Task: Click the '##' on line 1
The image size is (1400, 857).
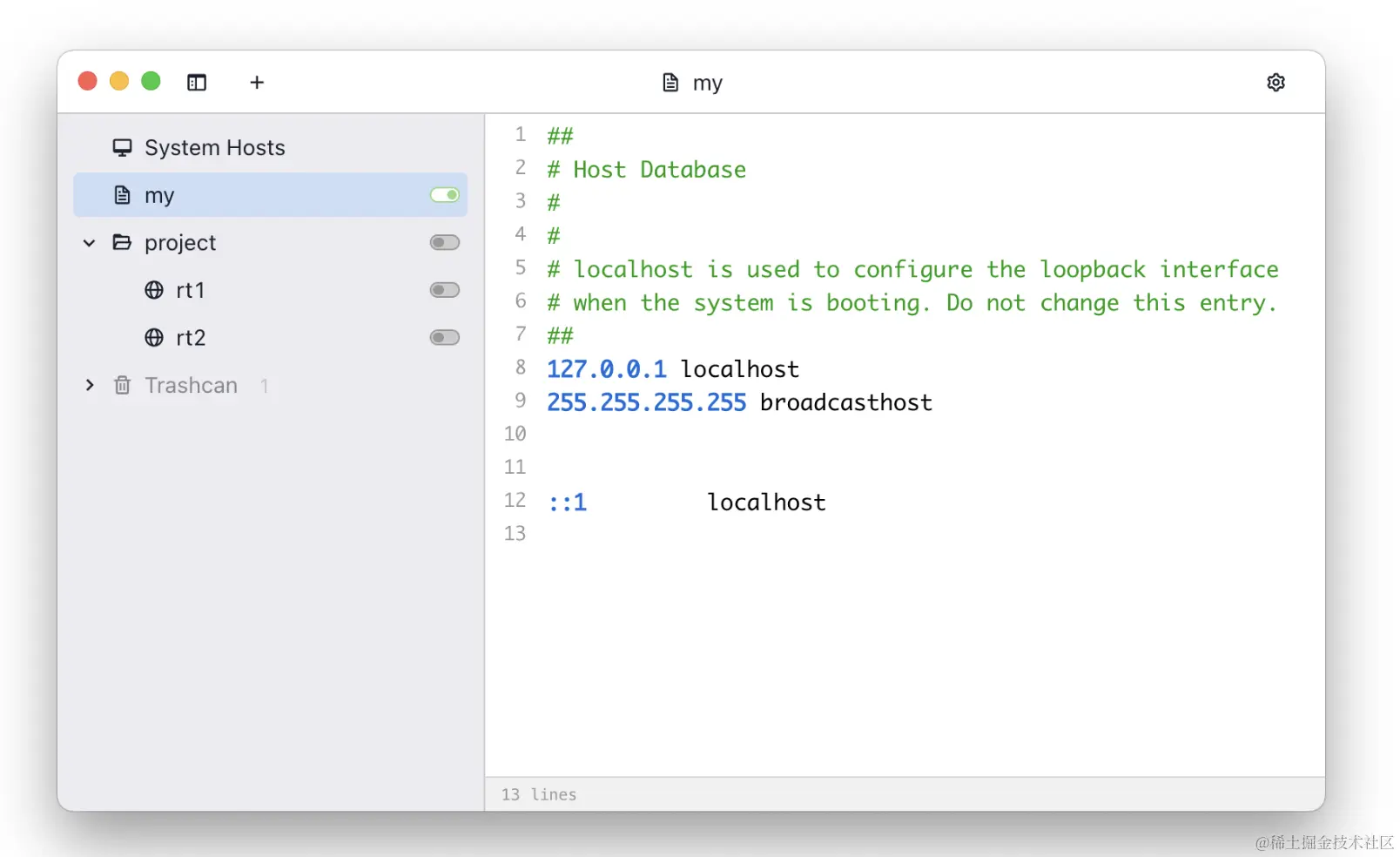Action: pyautogui.click(x=561, y=136)
